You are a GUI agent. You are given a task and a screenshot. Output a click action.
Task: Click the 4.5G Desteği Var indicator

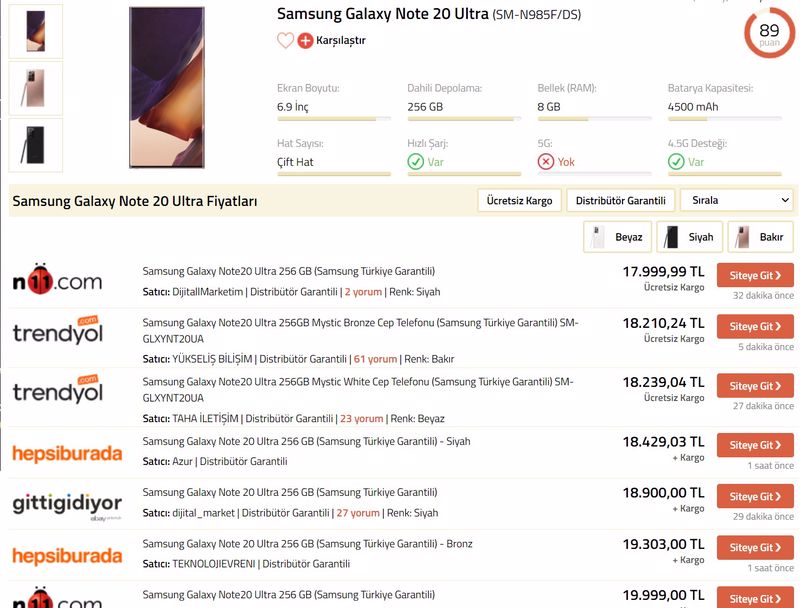(686, 162)
